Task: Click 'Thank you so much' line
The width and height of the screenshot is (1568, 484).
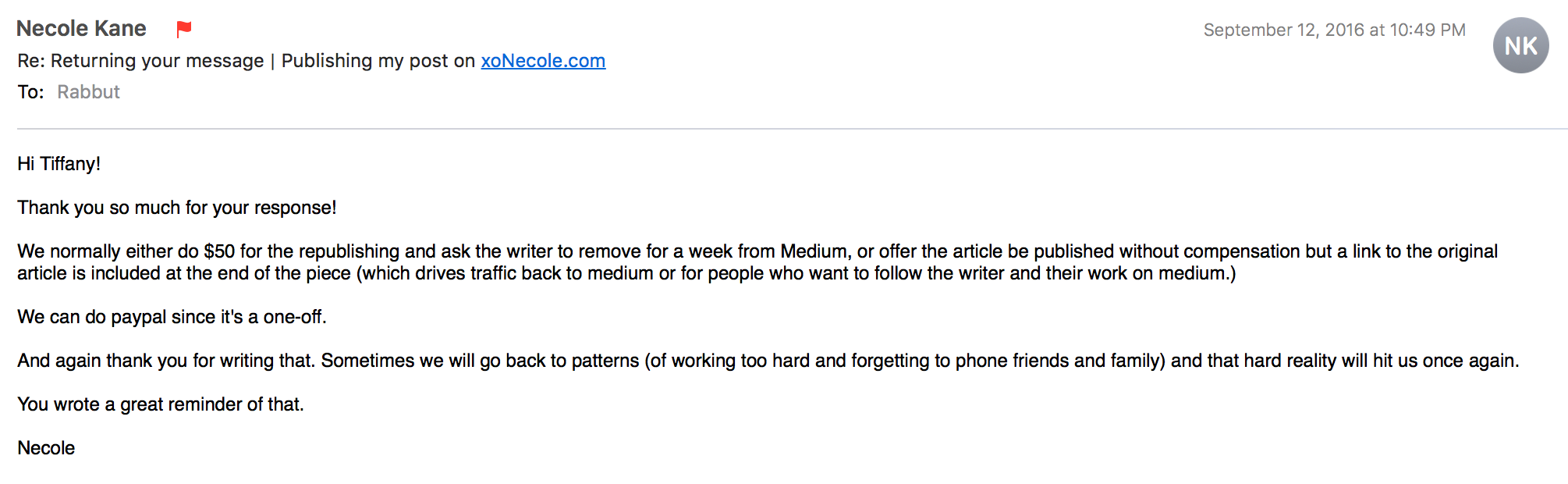Action: point(177,208)
